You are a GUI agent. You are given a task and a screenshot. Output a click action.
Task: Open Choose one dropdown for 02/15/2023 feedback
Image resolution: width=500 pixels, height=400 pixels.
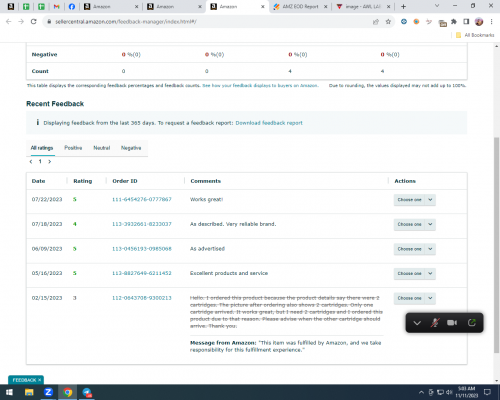pyautogui.click(x=415, y=298)
